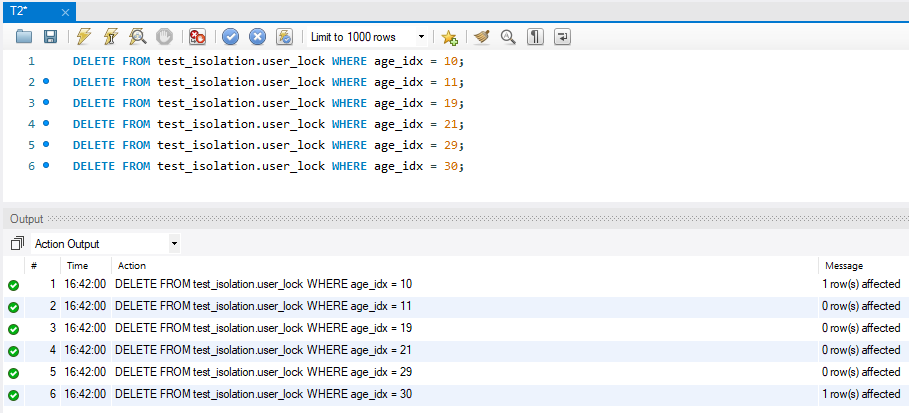This screenshot has width=909, height=413.
Task: Click the Output panel title bar
Action: tap(456, 219)
